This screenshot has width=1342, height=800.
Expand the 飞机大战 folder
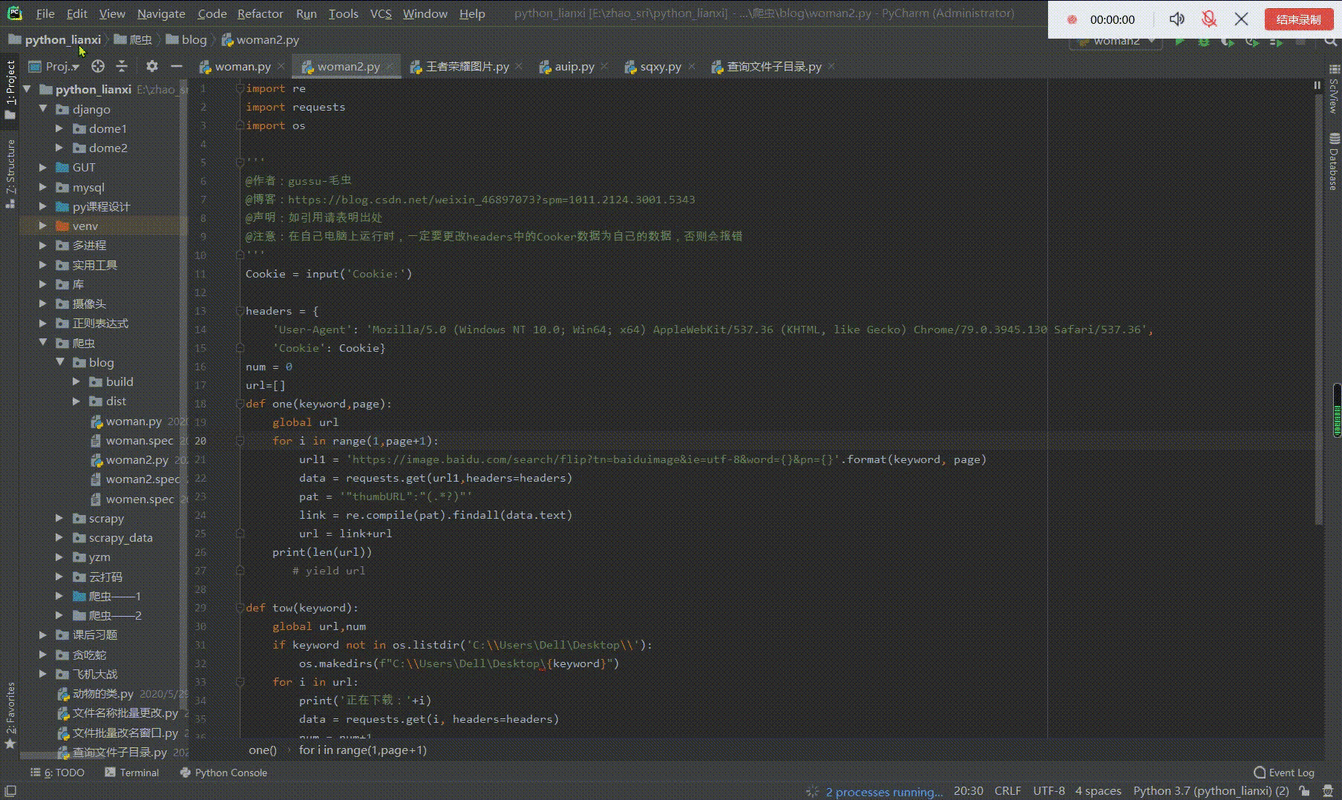[43, 674]
